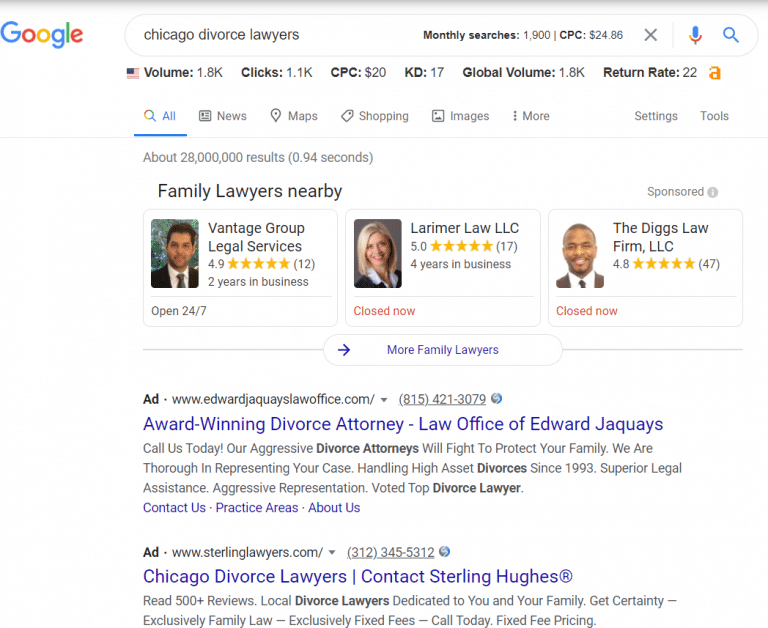Click the 'Return Rate: 22' metric
Screen dimensions: 768x628
coord(650,73)
